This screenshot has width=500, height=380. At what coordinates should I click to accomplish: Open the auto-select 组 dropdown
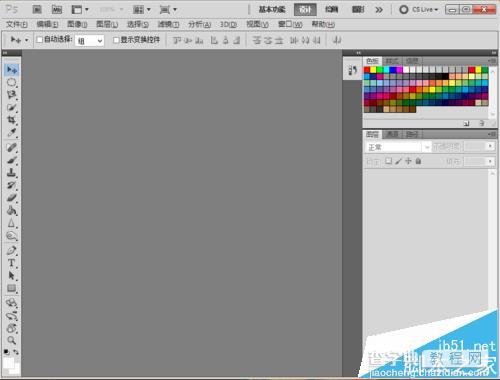(89, 41)
